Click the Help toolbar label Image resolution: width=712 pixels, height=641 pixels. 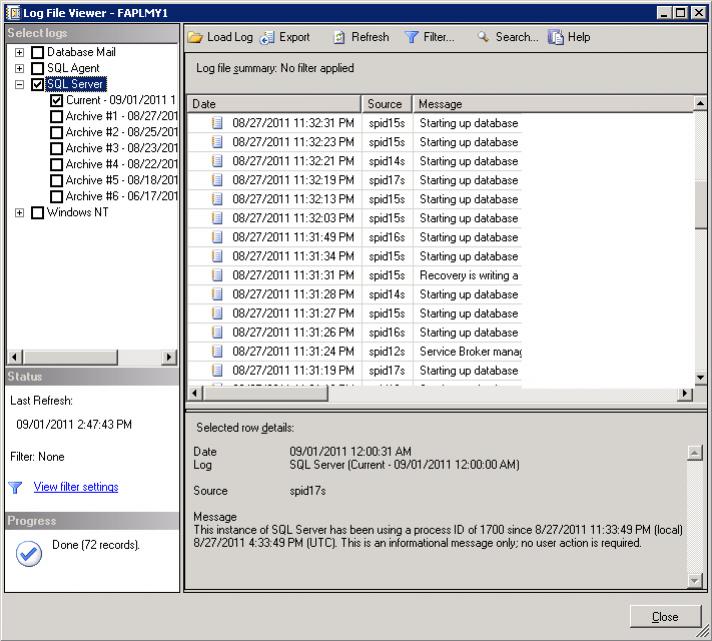[x=579, y=37]
